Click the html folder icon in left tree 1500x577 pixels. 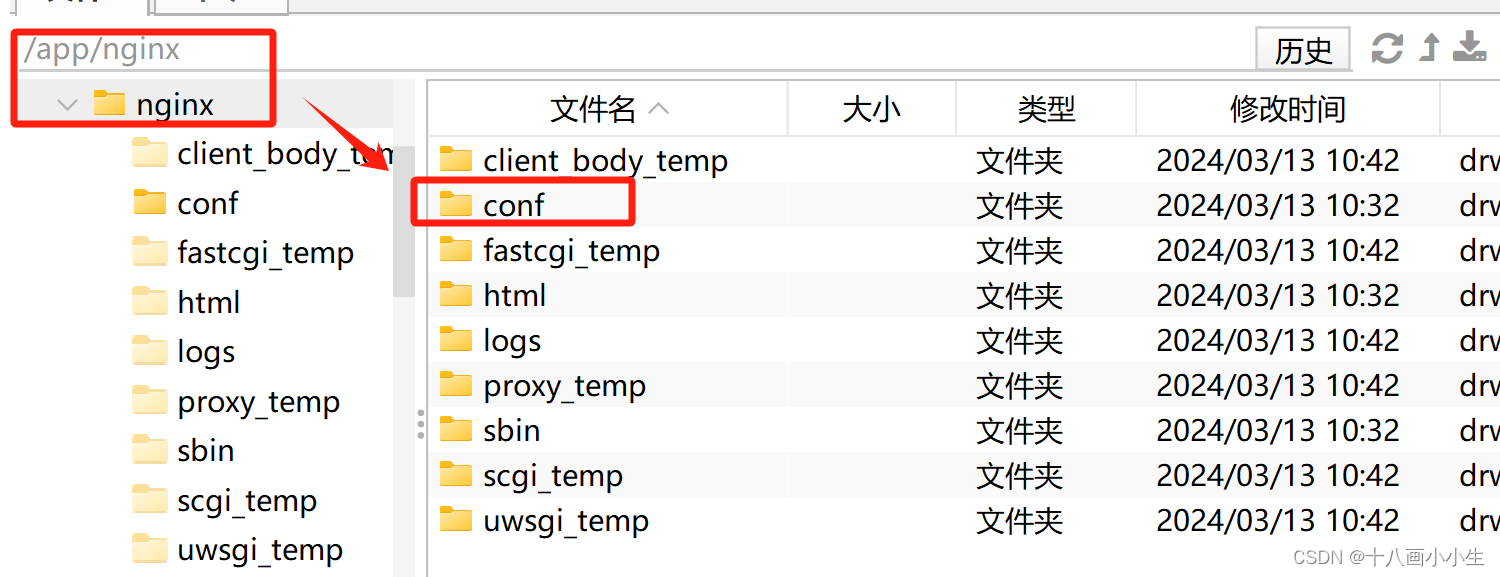click(150, 301)
